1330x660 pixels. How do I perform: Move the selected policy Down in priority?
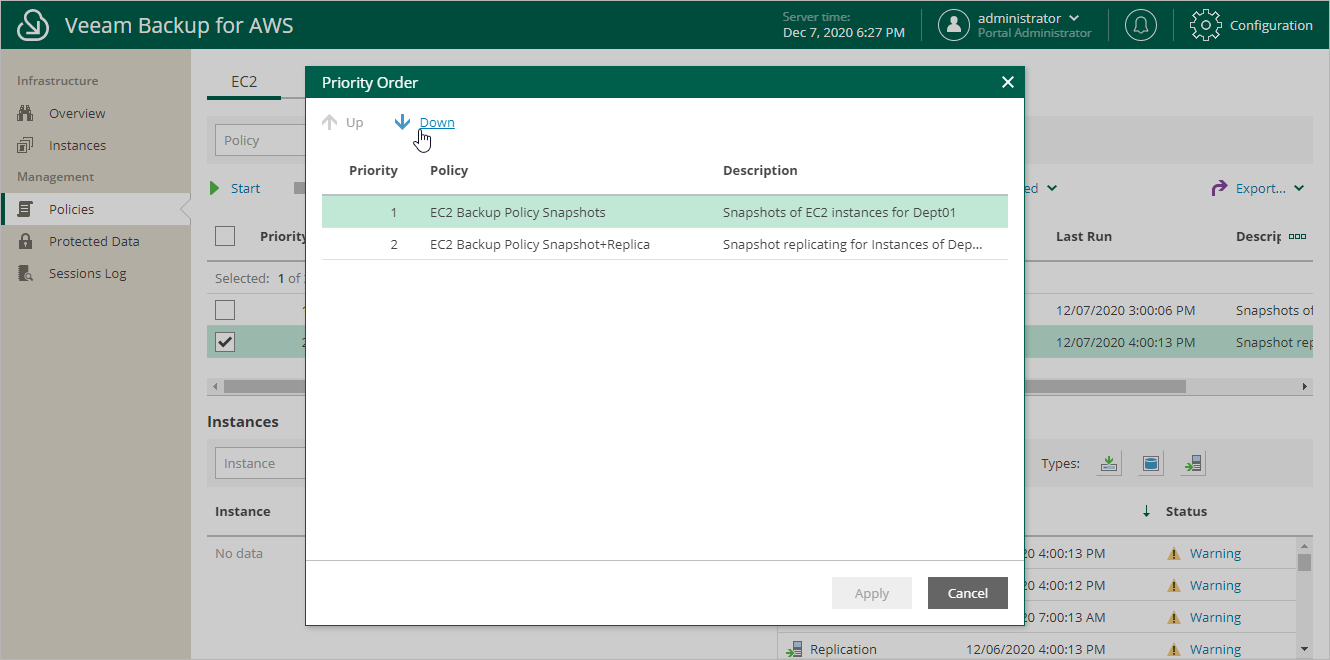(x=437, y=122)
